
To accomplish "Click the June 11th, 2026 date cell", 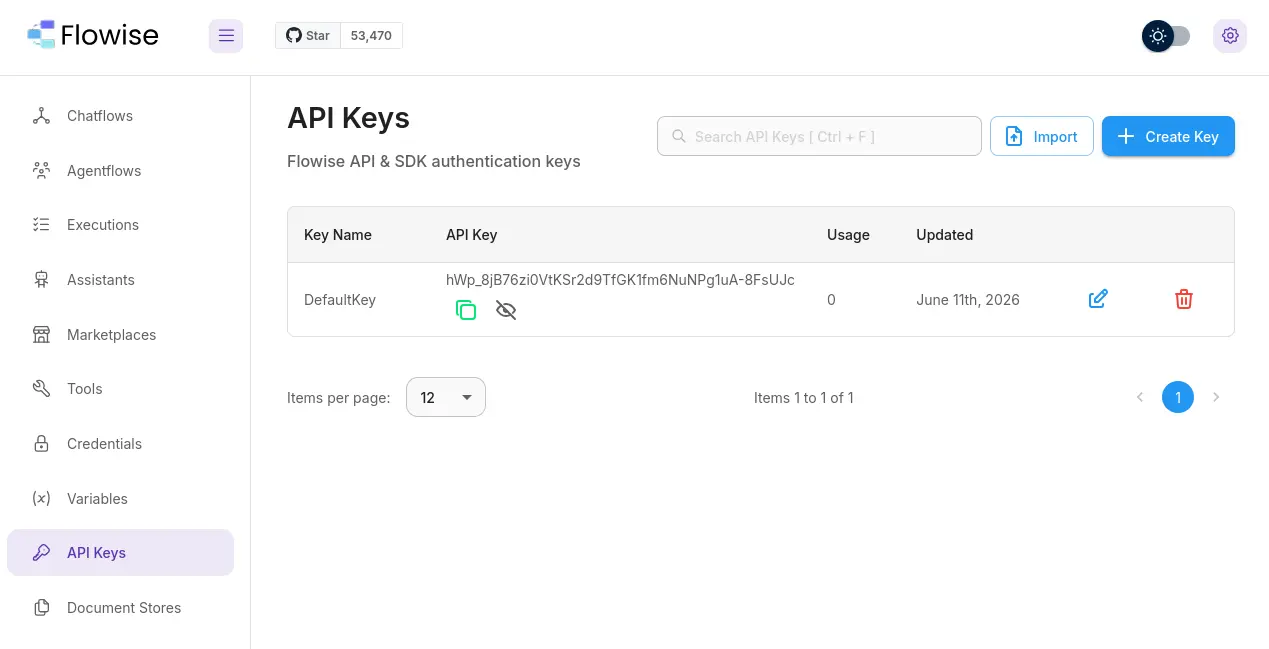I will pyautogui.click(x=968, y=300).
